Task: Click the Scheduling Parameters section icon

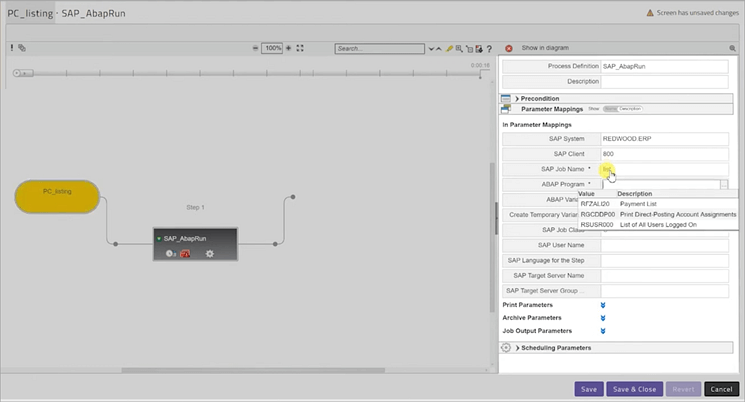Action: tap(506, 348)
